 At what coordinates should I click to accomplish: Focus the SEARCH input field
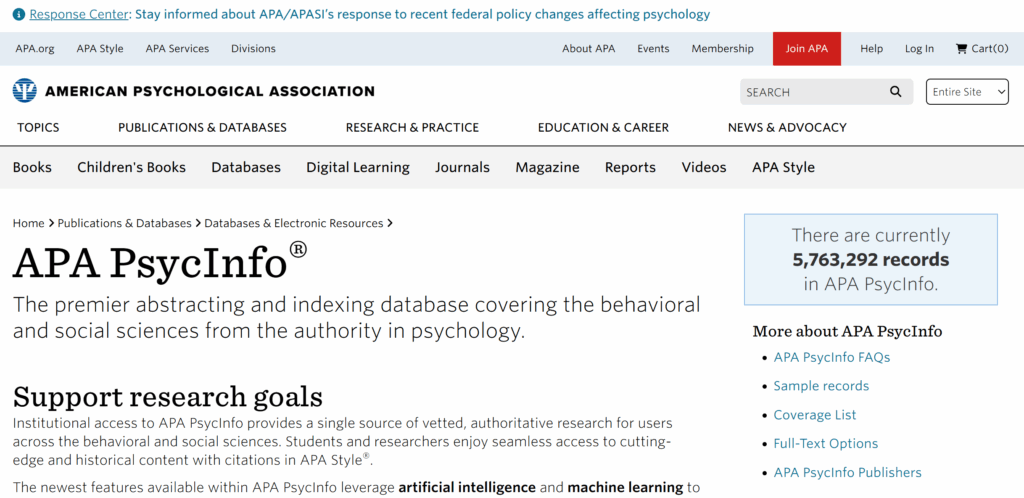[813, 92]
